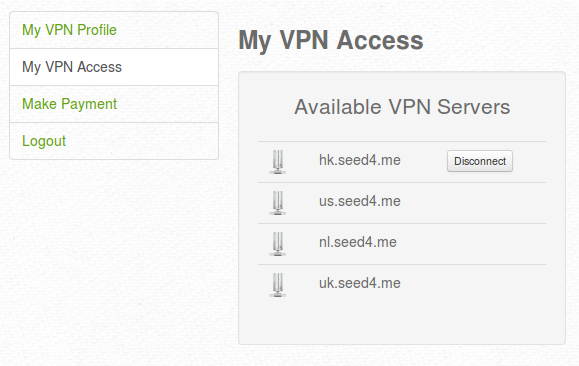This screenshot has width=579, height=366.
Task: Click the My VPN Access page heading
Action: click(331, 40)
